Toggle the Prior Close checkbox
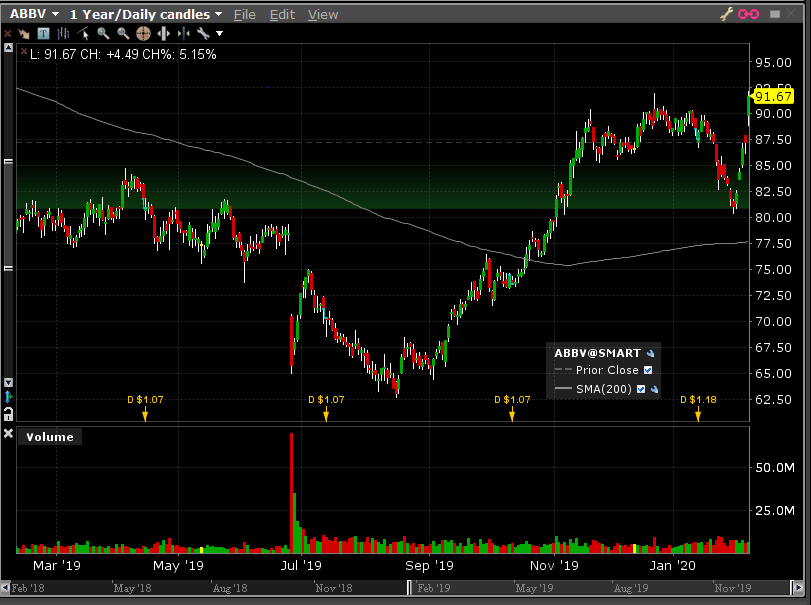The width and height of the screenshot is (811, 605). 648,370
